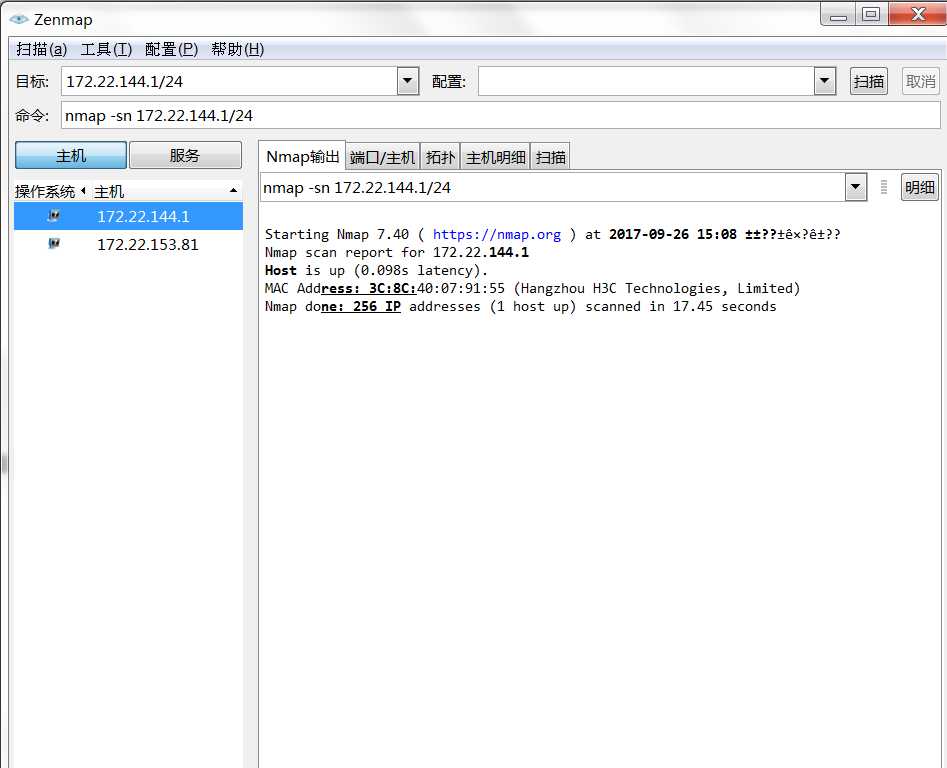This screenshot has width=947, height=768.
Task: Switch to the 扫描 results tab
Action: click(551, 157)
